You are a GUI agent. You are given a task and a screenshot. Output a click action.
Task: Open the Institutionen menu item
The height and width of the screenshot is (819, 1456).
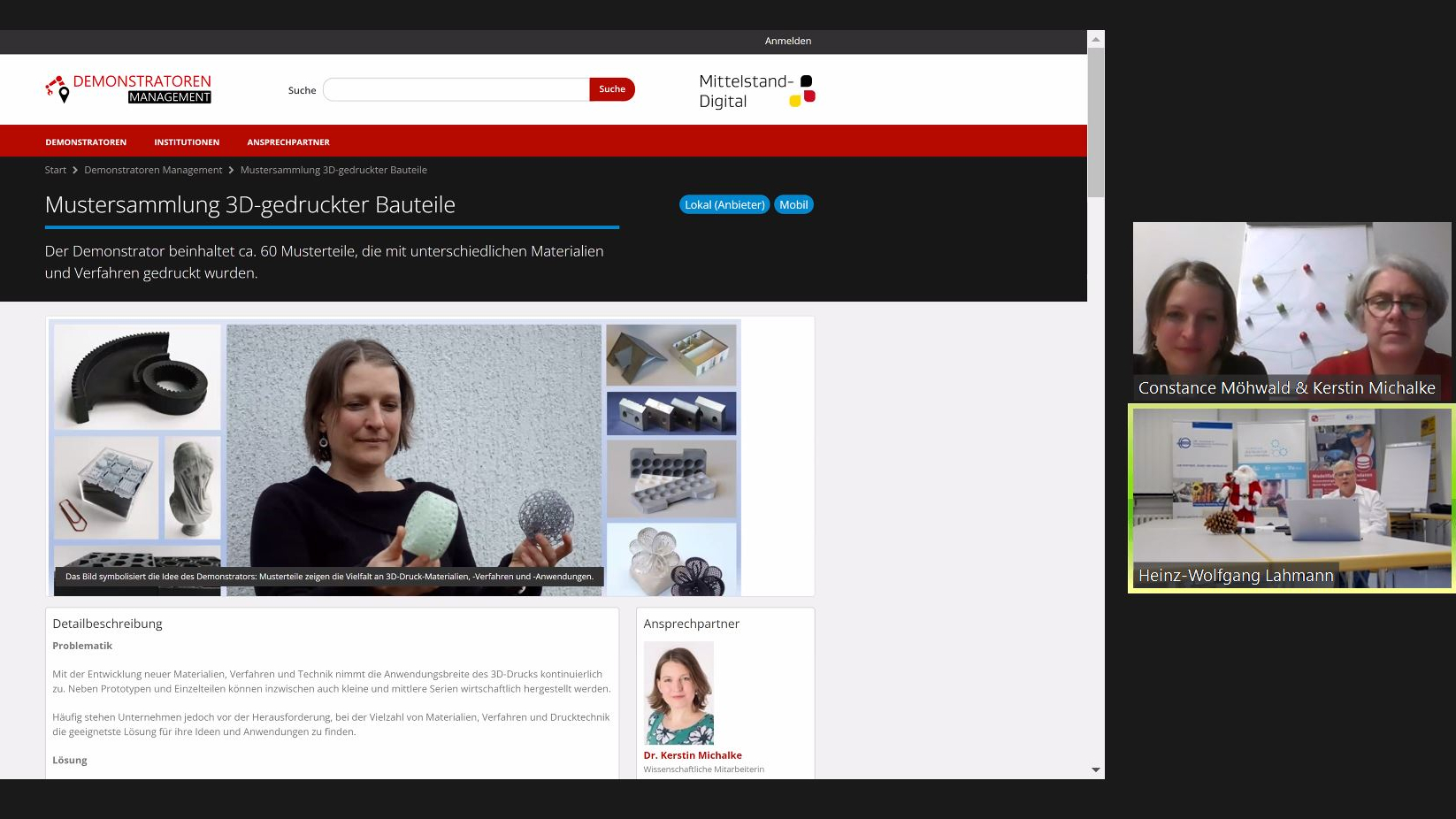187,142
